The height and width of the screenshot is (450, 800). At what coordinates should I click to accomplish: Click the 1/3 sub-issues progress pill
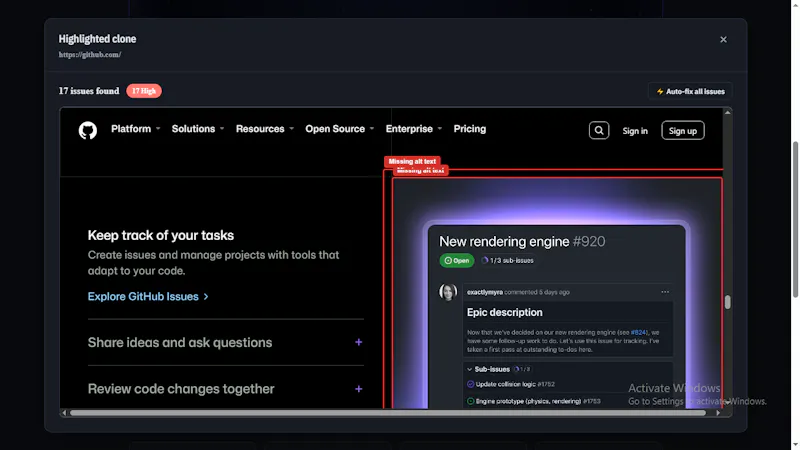pyautogui.click(x=508, y=261)
